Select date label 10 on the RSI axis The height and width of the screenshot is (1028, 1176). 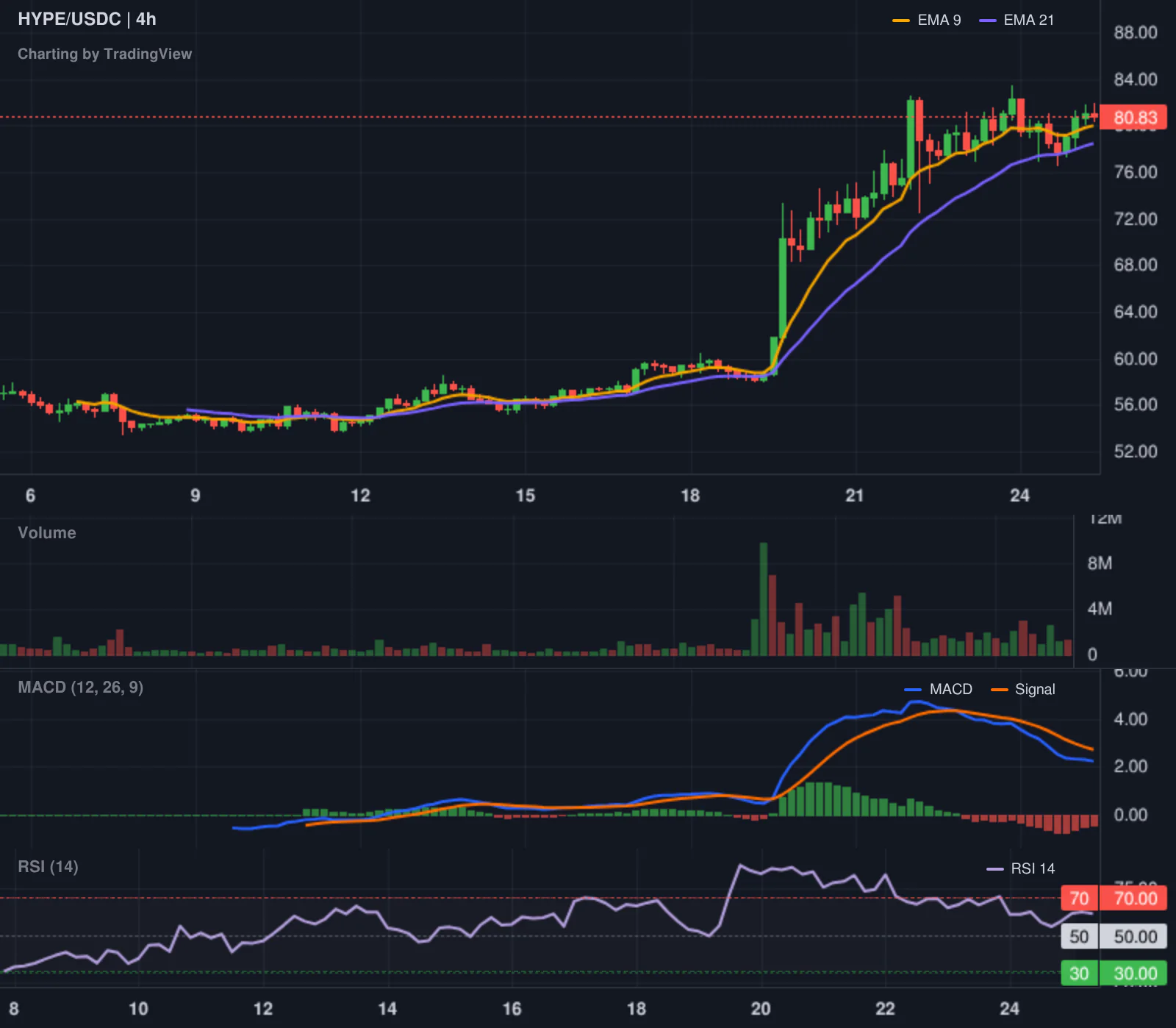click(x=138, y=1009)
